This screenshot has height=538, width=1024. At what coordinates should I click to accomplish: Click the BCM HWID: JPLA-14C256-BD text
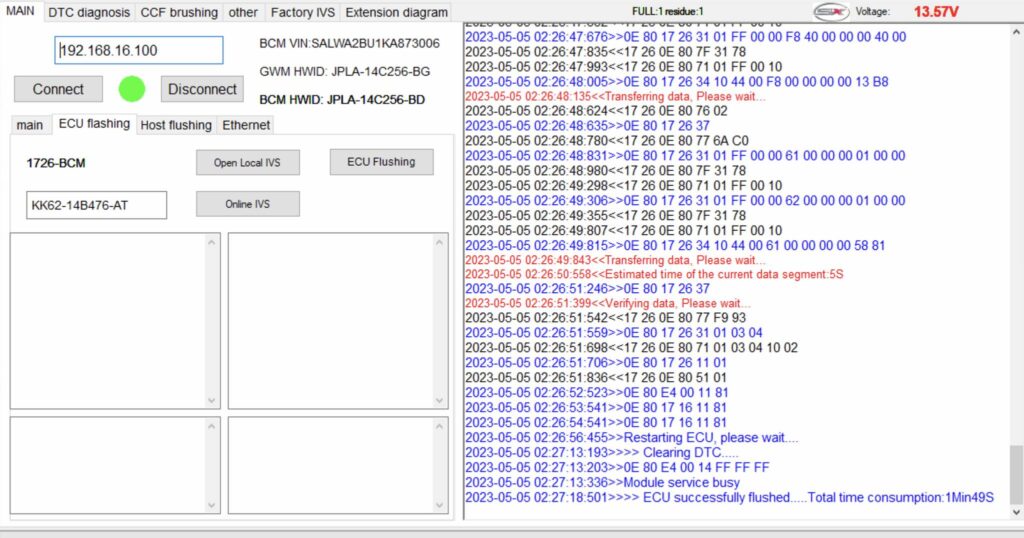[342, 99]
